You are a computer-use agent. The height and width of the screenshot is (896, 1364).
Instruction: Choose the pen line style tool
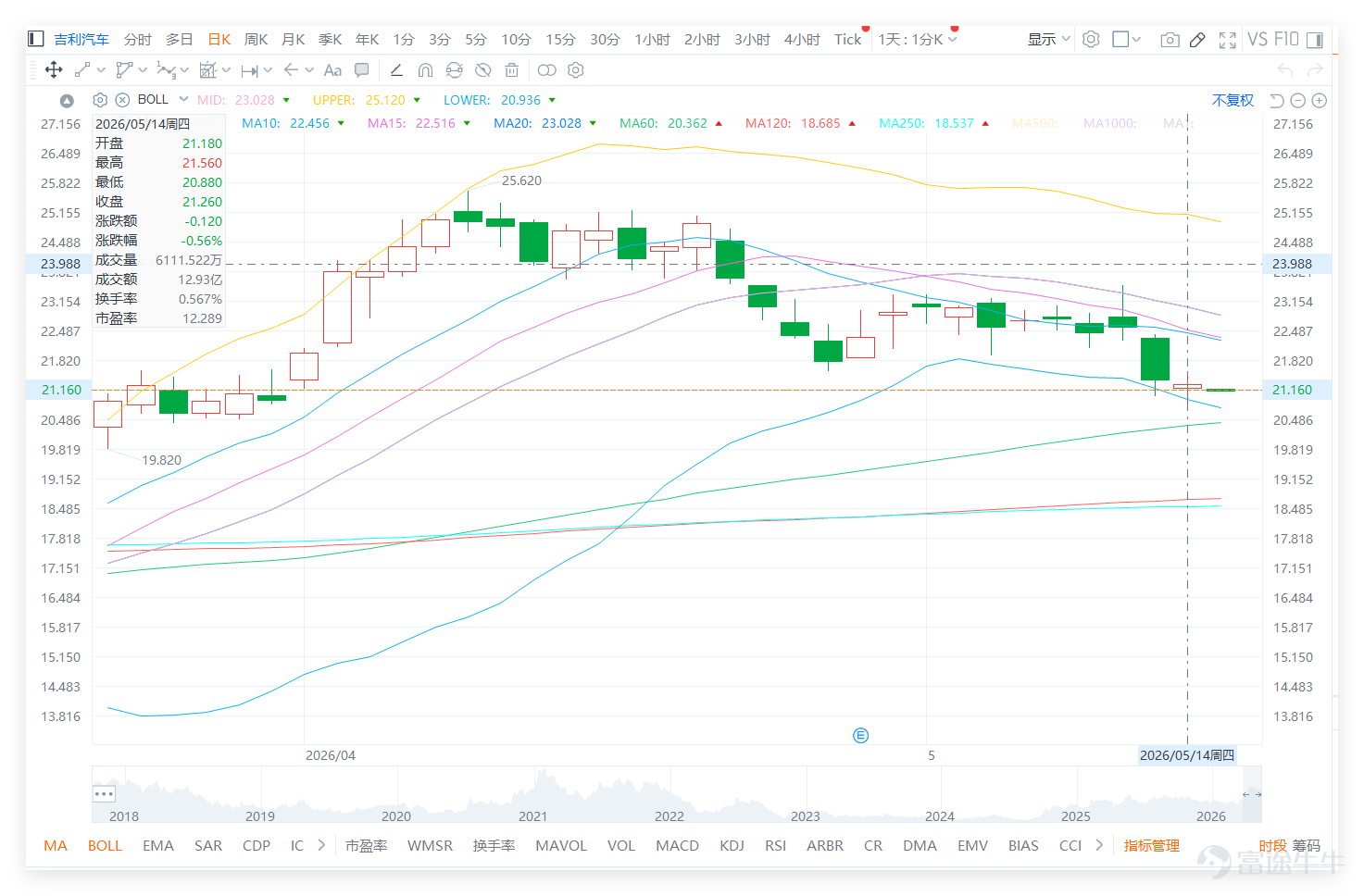396,70
